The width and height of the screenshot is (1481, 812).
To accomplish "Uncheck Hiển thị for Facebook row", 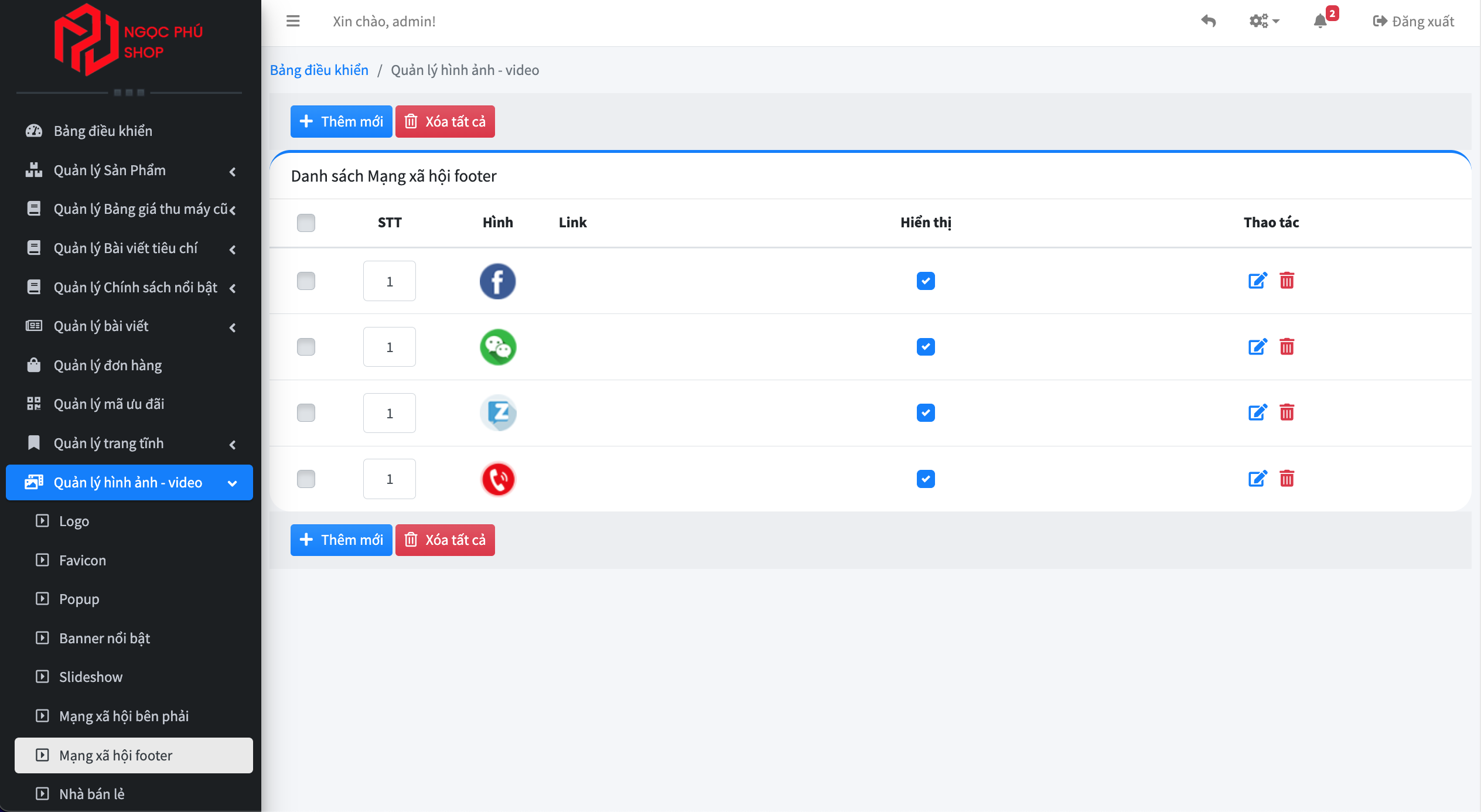I will [x=926, y=281].
